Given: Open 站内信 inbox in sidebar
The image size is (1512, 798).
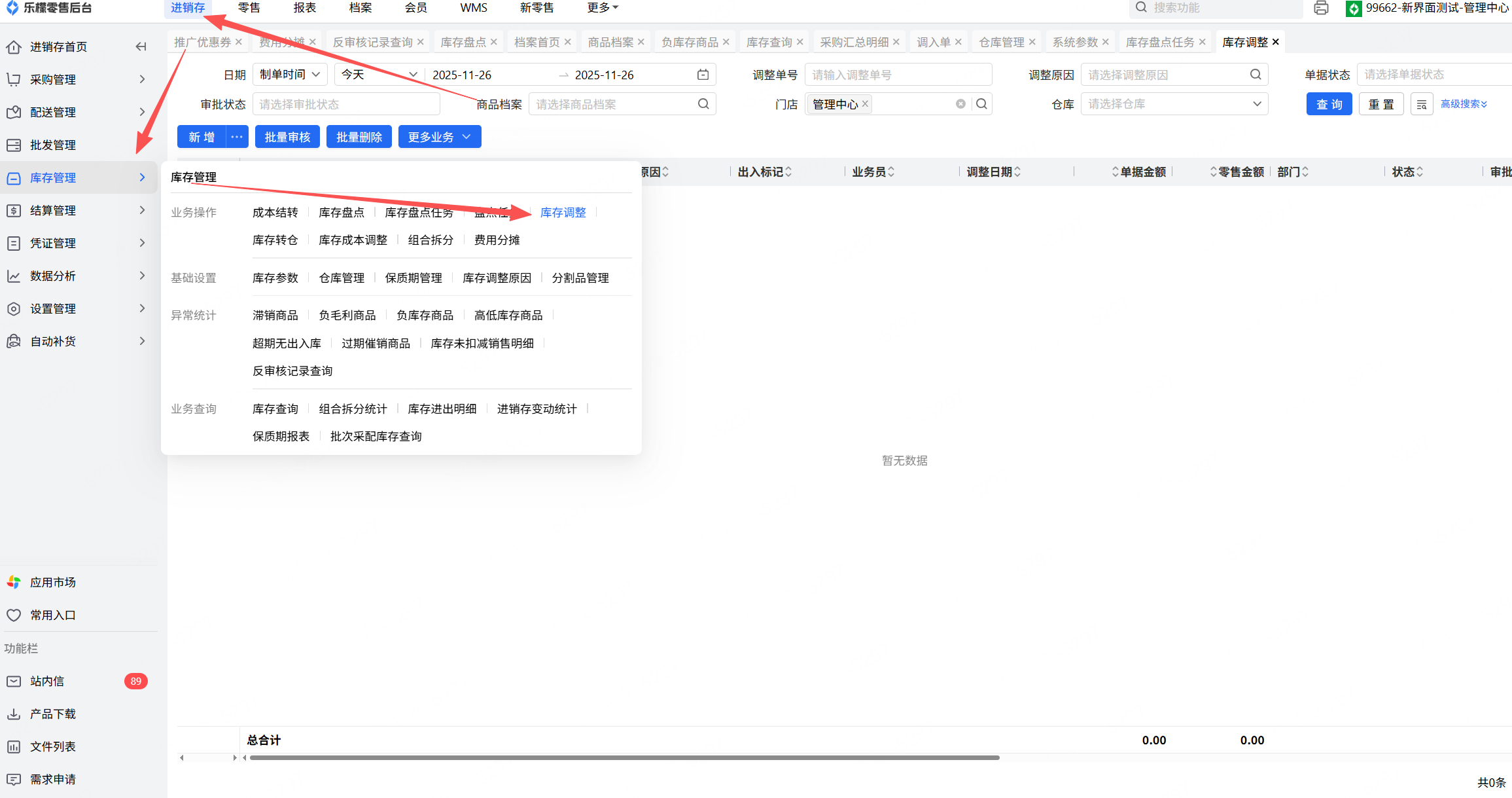Looking at the screenshot, I should pyautogui.click(x=47, y=681).
